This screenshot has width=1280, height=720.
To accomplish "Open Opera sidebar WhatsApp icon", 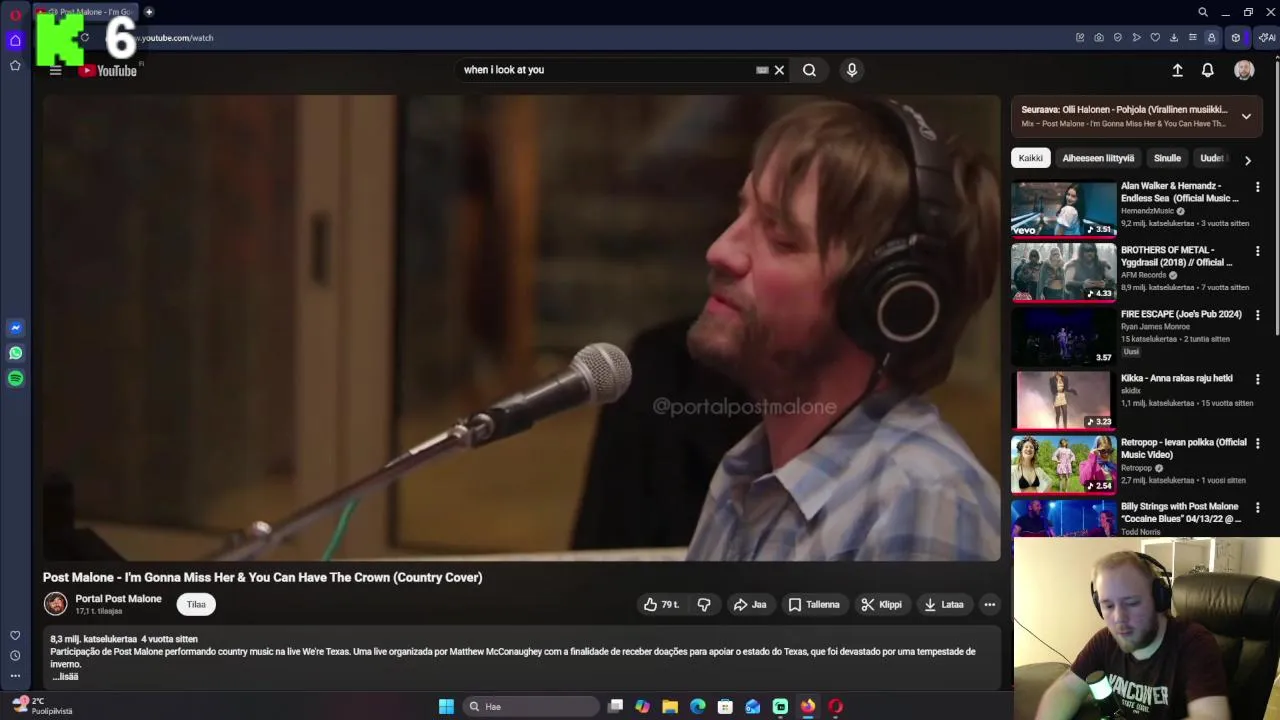I will point(15,353).
